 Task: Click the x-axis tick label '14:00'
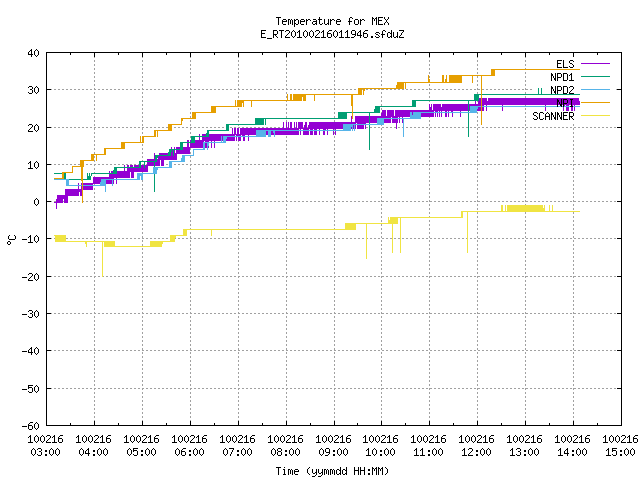coord(572,452)
